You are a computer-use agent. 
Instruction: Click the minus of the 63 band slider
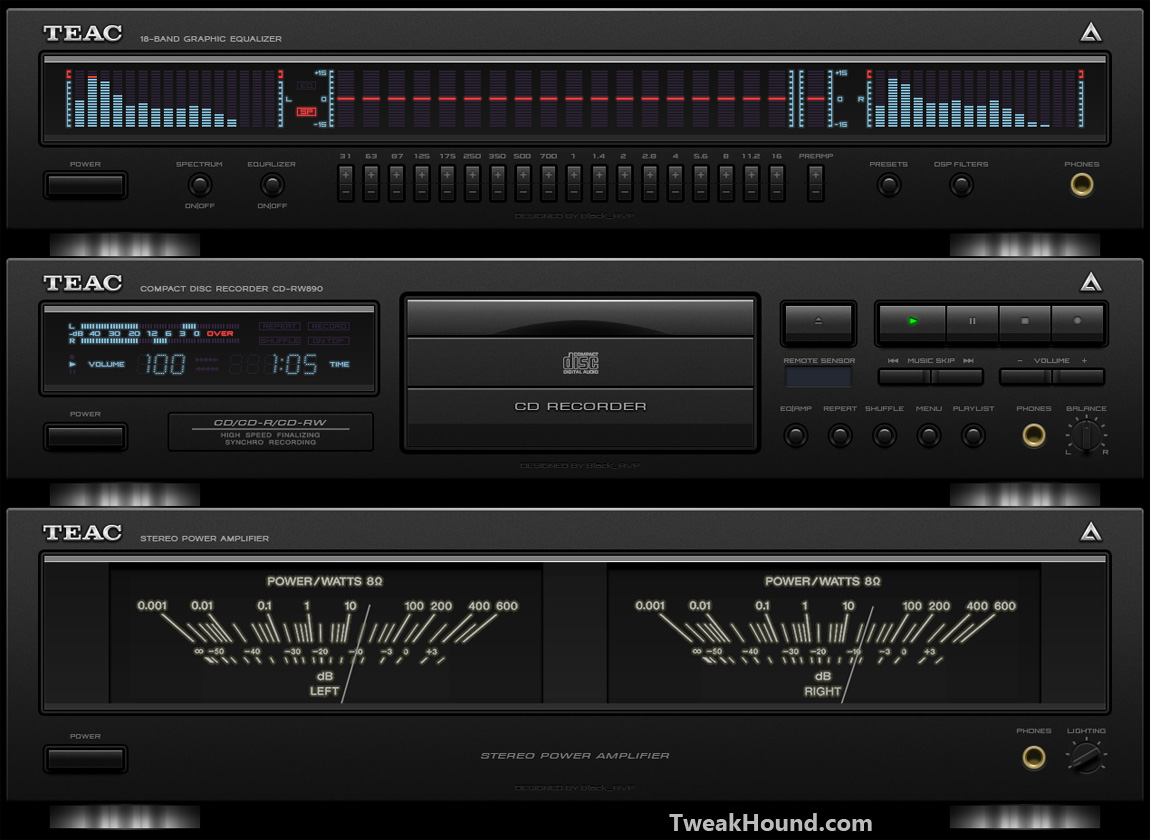coord(371,192)
